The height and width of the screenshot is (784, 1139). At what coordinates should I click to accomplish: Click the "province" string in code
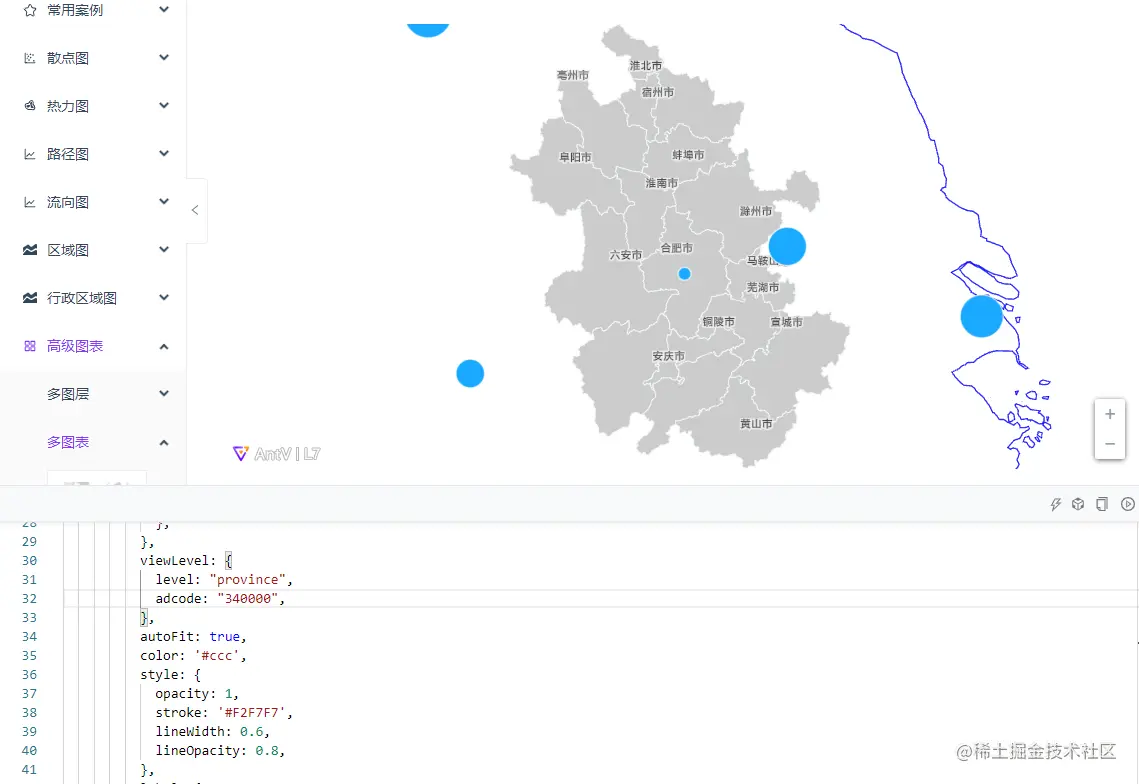coord(247,580)
